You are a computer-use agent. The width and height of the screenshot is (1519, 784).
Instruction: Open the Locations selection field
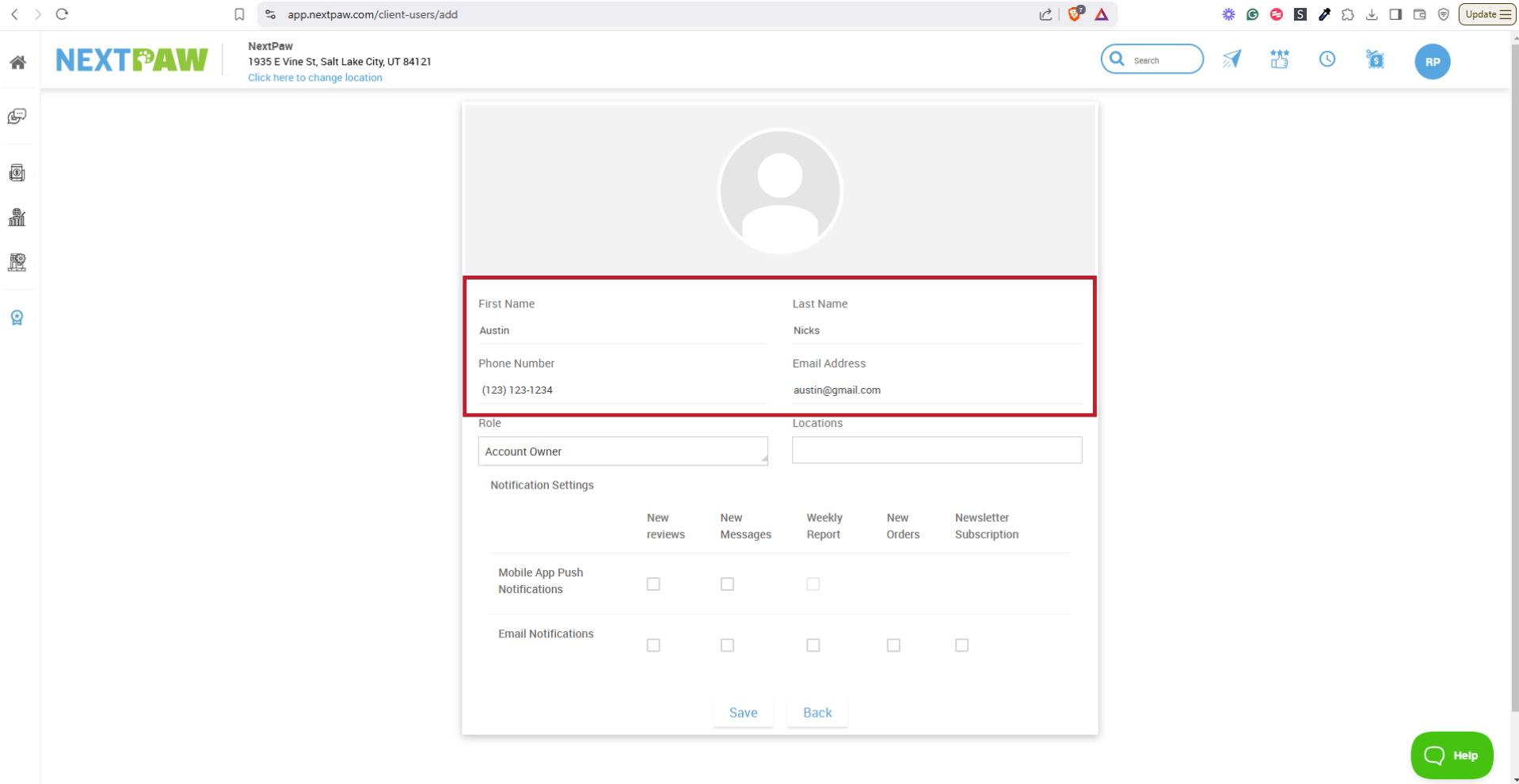[937, 450]
